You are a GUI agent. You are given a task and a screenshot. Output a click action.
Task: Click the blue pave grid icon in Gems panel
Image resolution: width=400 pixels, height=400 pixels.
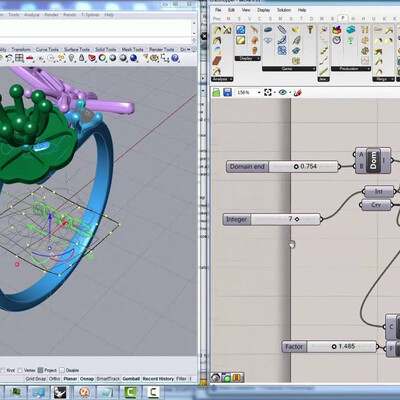[282, 51]
